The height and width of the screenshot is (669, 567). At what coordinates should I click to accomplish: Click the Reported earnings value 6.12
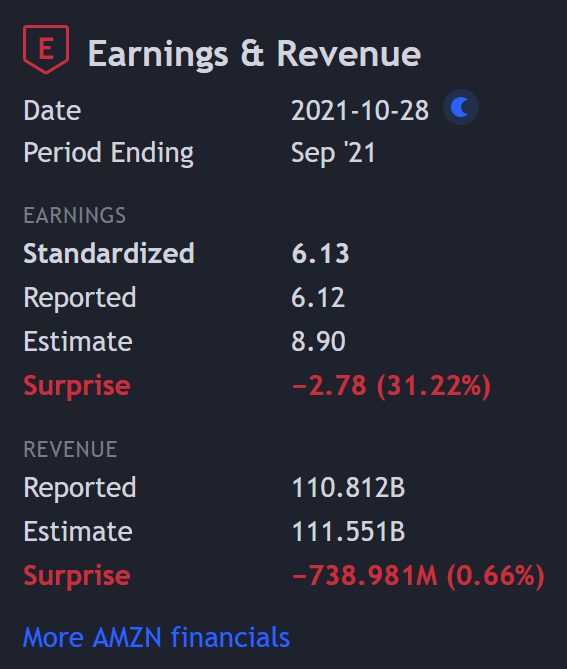[318, 297]
